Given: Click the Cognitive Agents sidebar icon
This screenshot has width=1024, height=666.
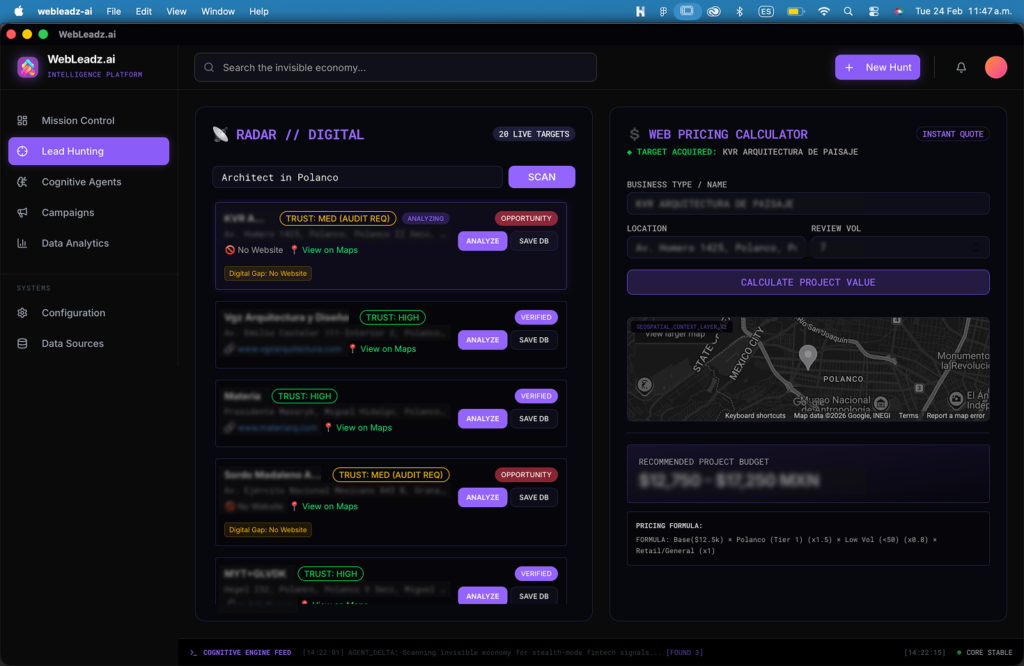Looking at the screenshot, I should [x=22, y=182].
